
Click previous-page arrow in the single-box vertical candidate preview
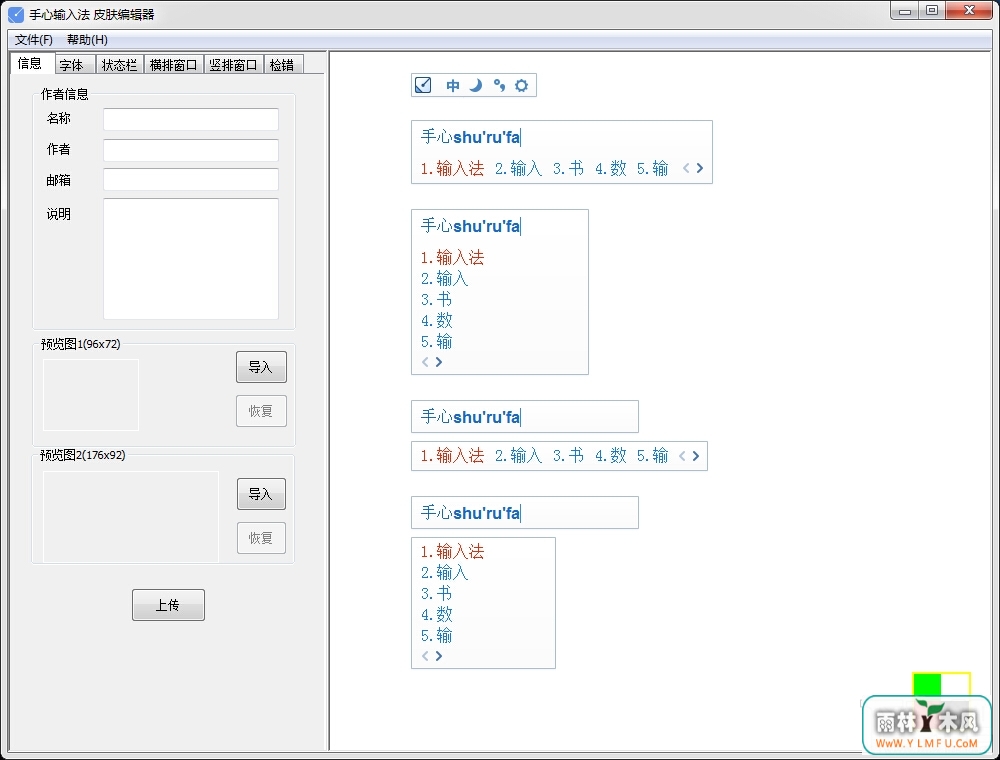pos(425,362)
